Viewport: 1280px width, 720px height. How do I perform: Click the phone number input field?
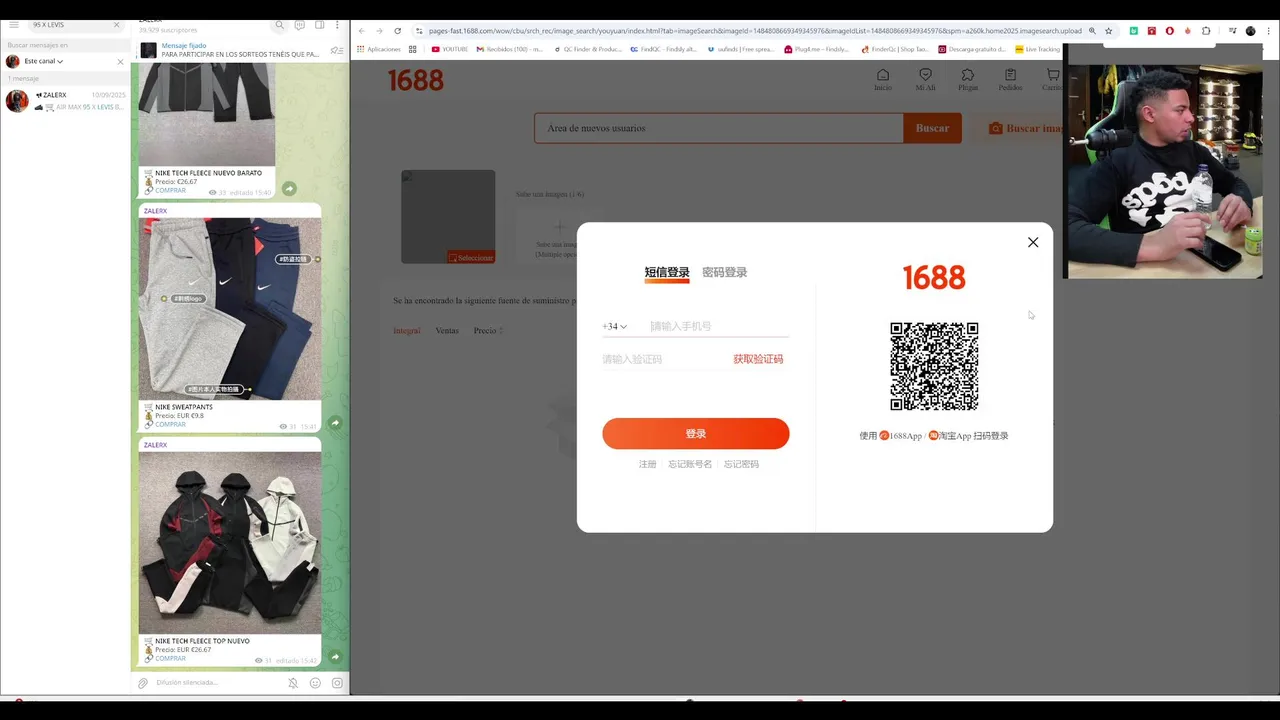click(x=718, y=326)
